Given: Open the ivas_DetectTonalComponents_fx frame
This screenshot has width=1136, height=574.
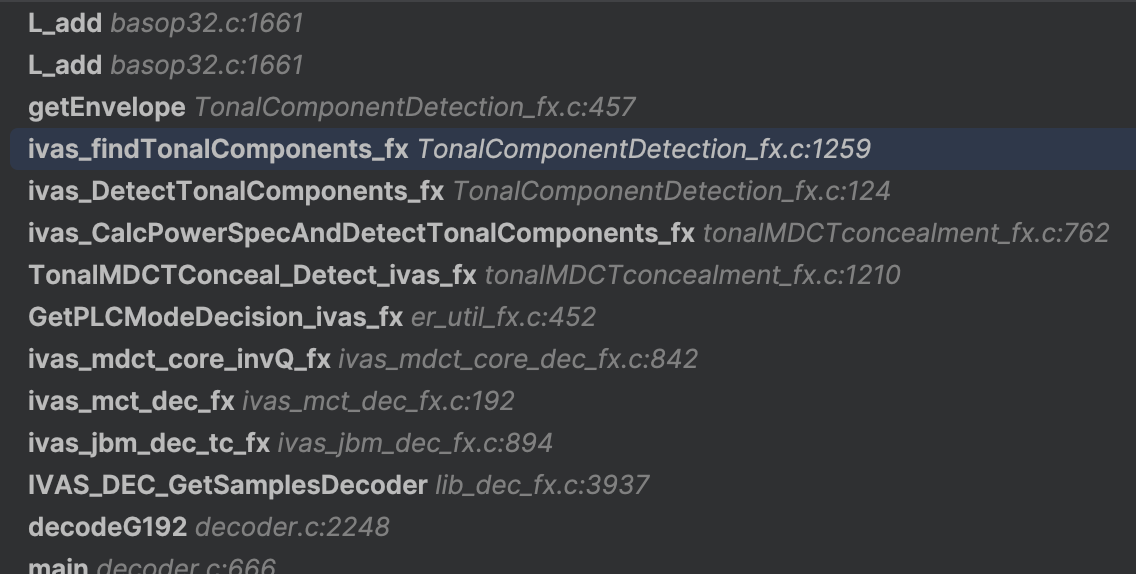Looking at the screenshot, I should 236,191.
